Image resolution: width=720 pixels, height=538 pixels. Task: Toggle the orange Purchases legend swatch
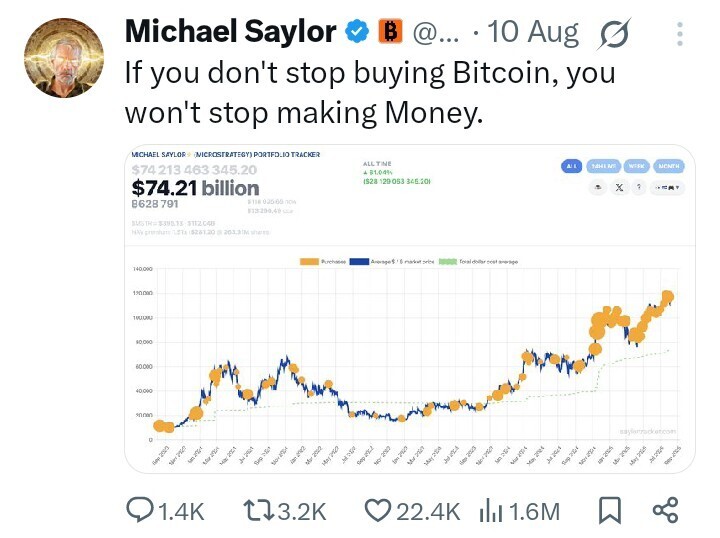pyautogui.click(x=309, y=262)
